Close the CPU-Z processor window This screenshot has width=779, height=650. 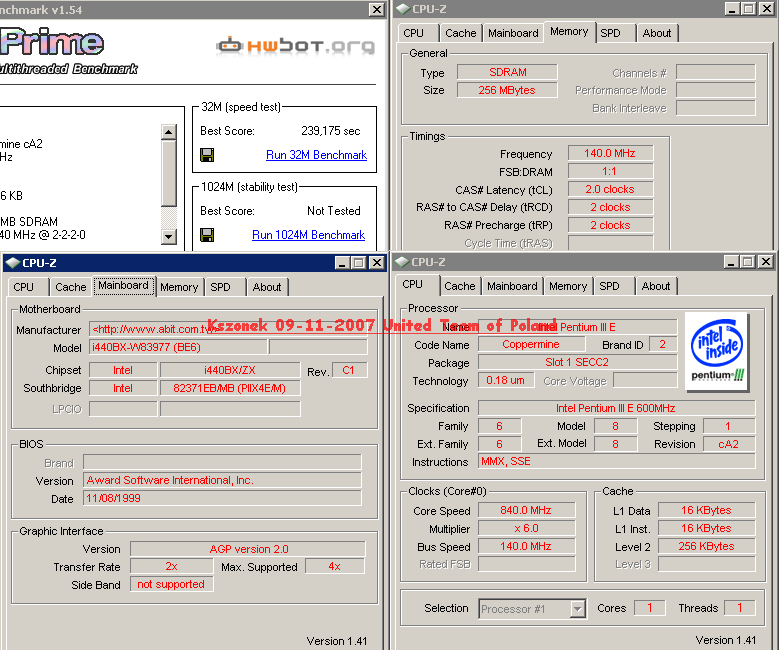point(766,262)
